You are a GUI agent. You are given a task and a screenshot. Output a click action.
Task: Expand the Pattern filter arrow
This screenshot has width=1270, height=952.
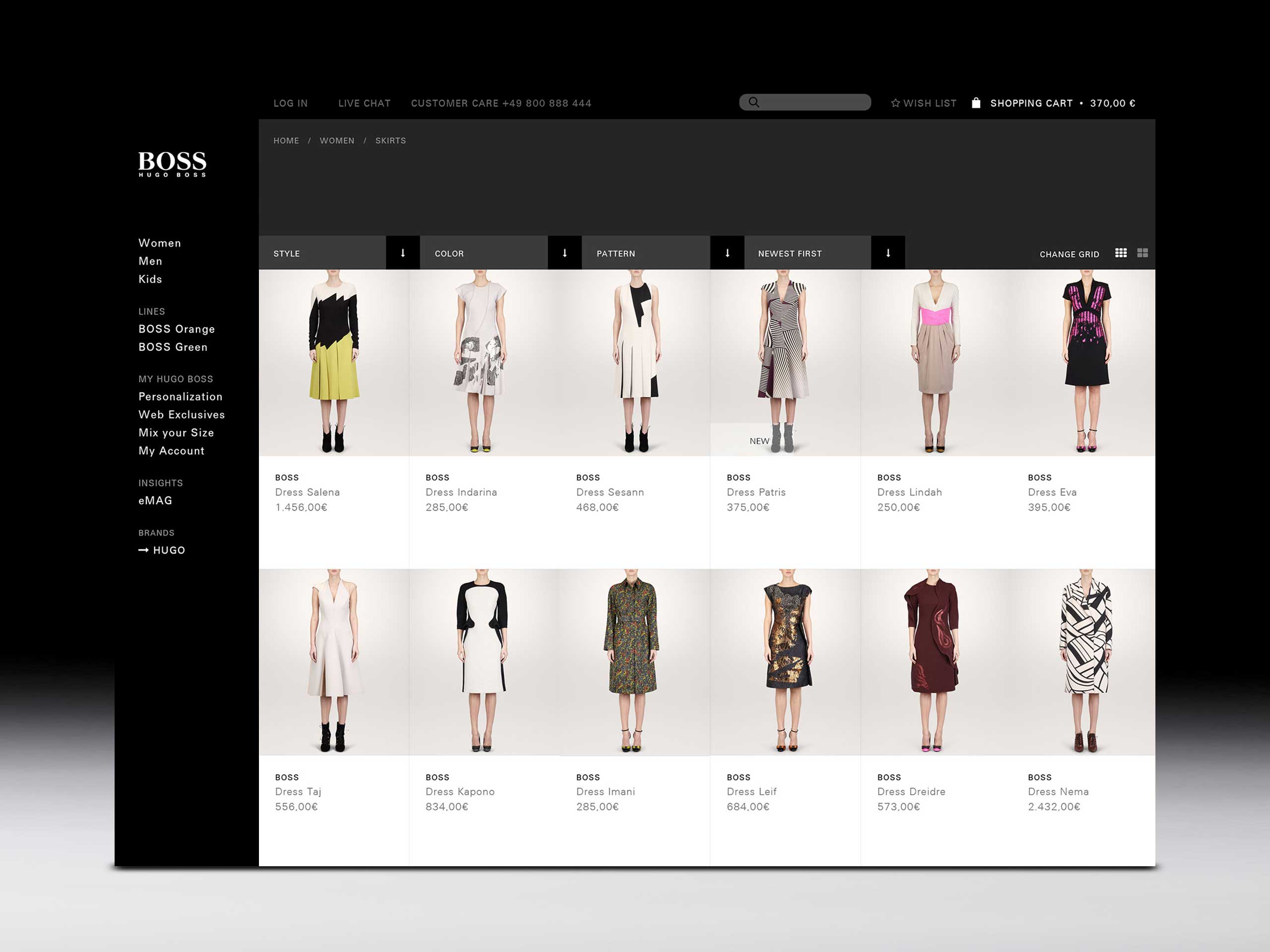(x=727, y=253)
